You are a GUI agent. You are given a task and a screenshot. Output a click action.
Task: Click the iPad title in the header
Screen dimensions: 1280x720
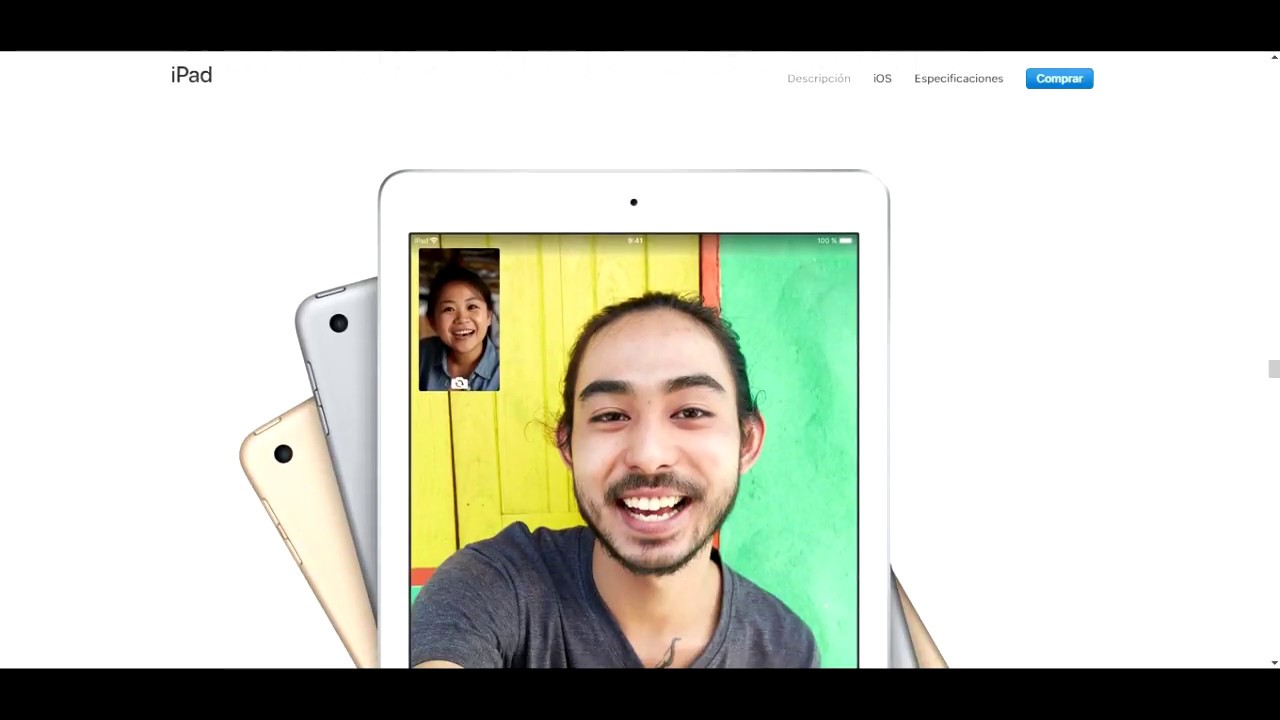click(191, 75)
